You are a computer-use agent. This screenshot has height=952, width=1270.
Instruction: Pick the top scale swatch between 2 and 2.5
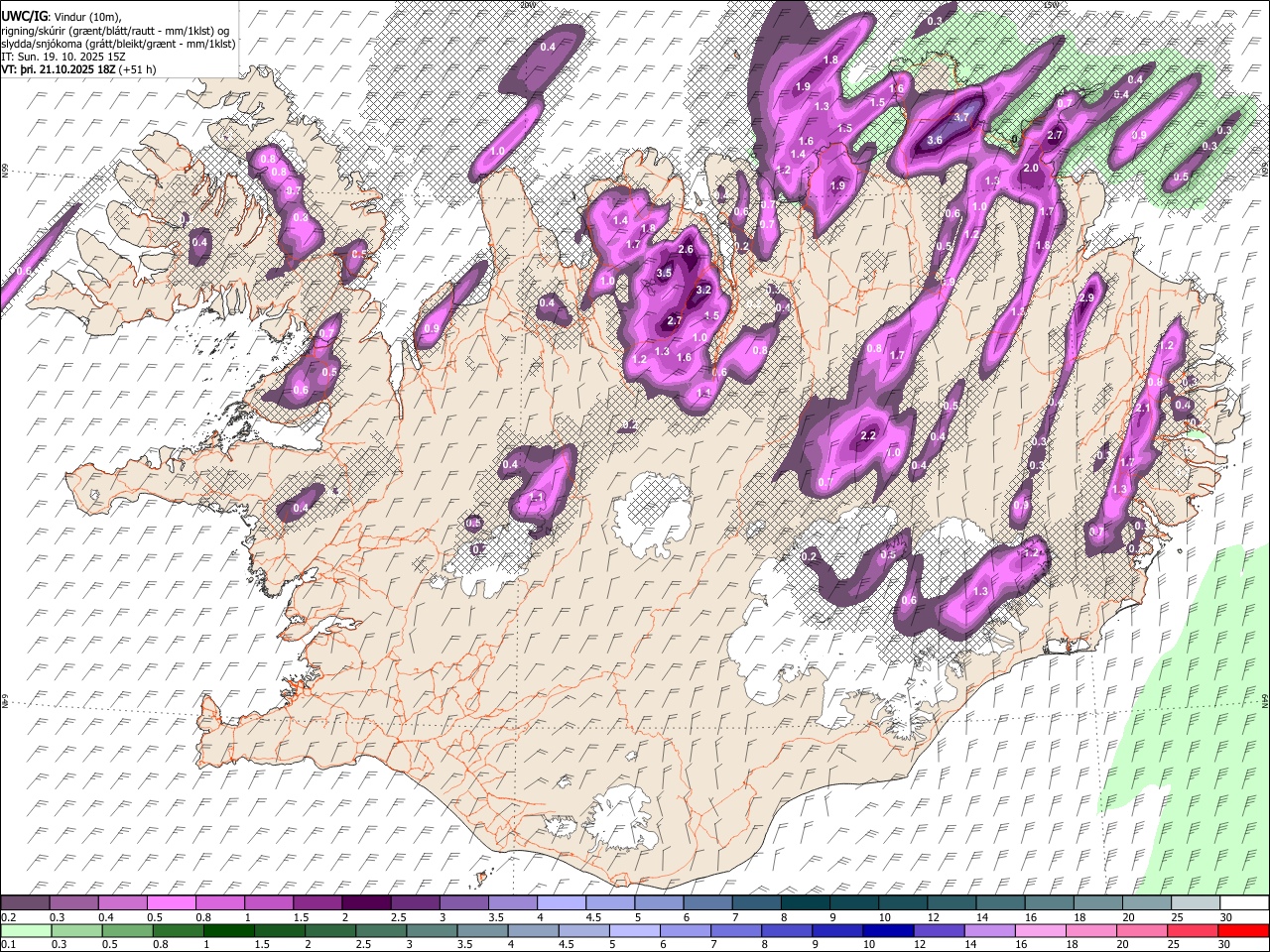coord(367,903)
